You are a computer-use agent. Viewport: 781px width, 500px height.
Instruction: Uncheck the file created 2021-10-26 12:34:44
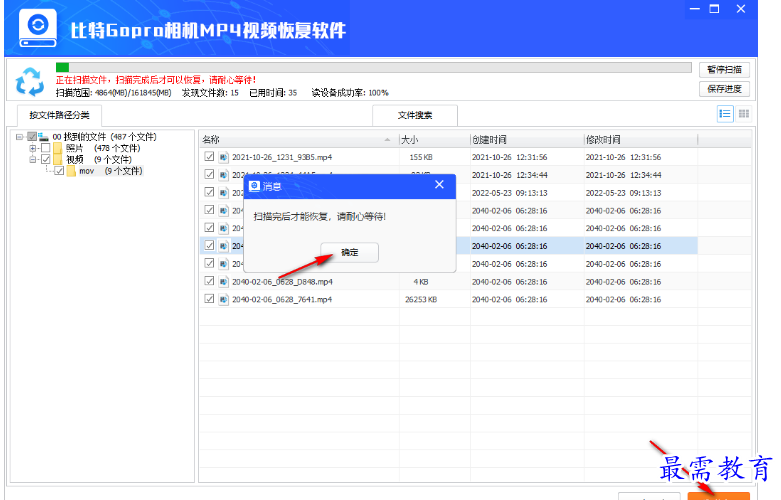tap(209, 174)
